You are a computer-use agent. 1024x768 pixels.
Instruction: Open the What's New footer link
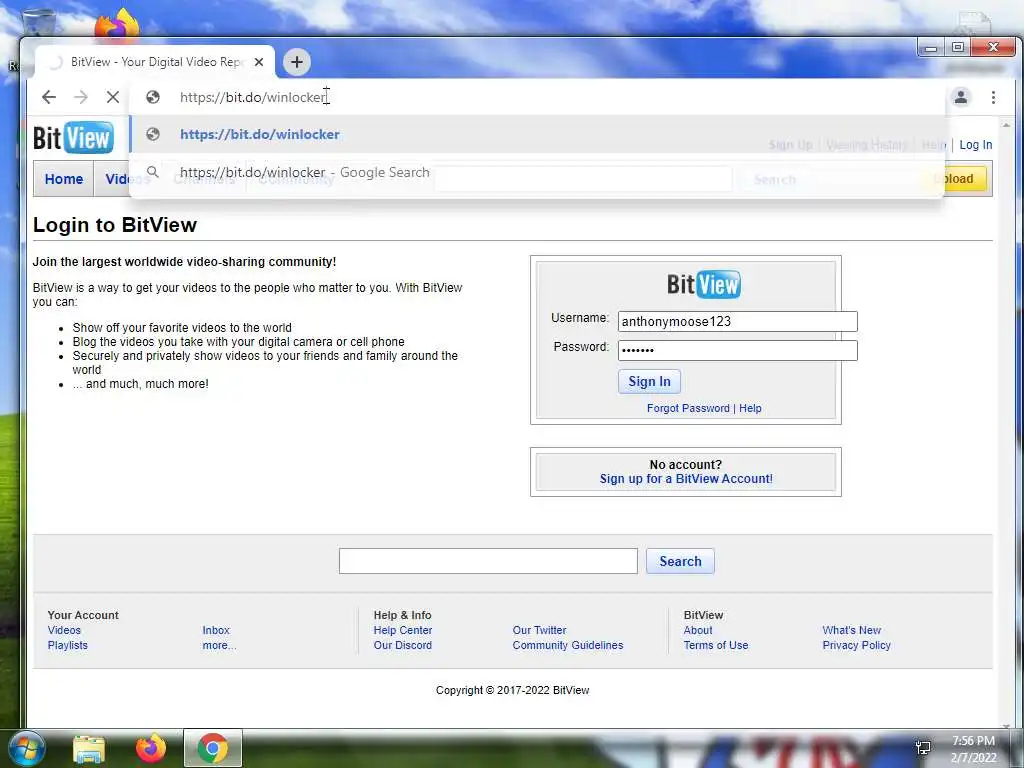(x=852, y=630)
